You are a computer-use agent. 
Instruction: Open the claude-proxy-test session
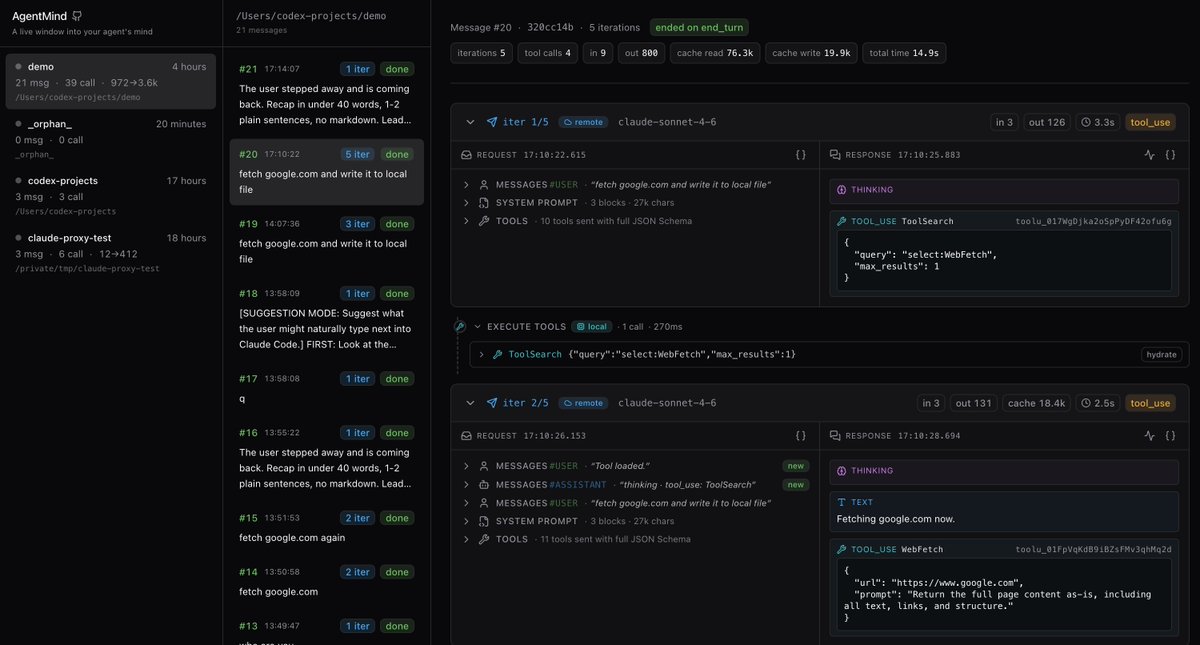111,252
